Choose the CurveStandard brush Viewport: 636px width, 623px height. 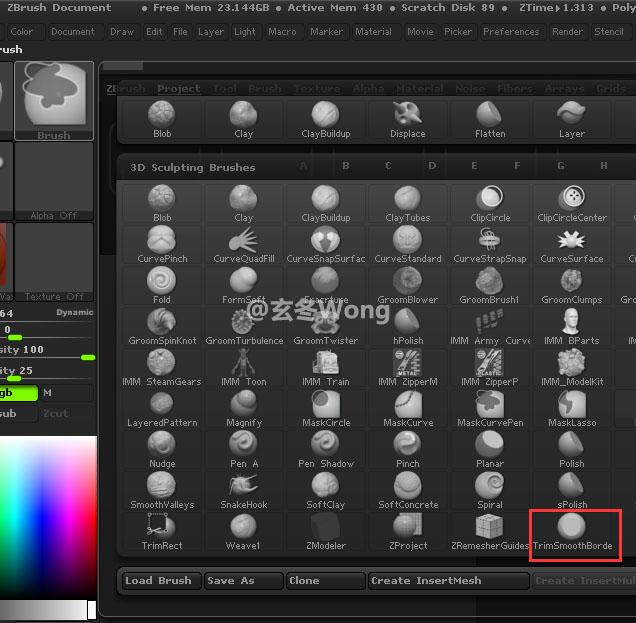[408, 245]
